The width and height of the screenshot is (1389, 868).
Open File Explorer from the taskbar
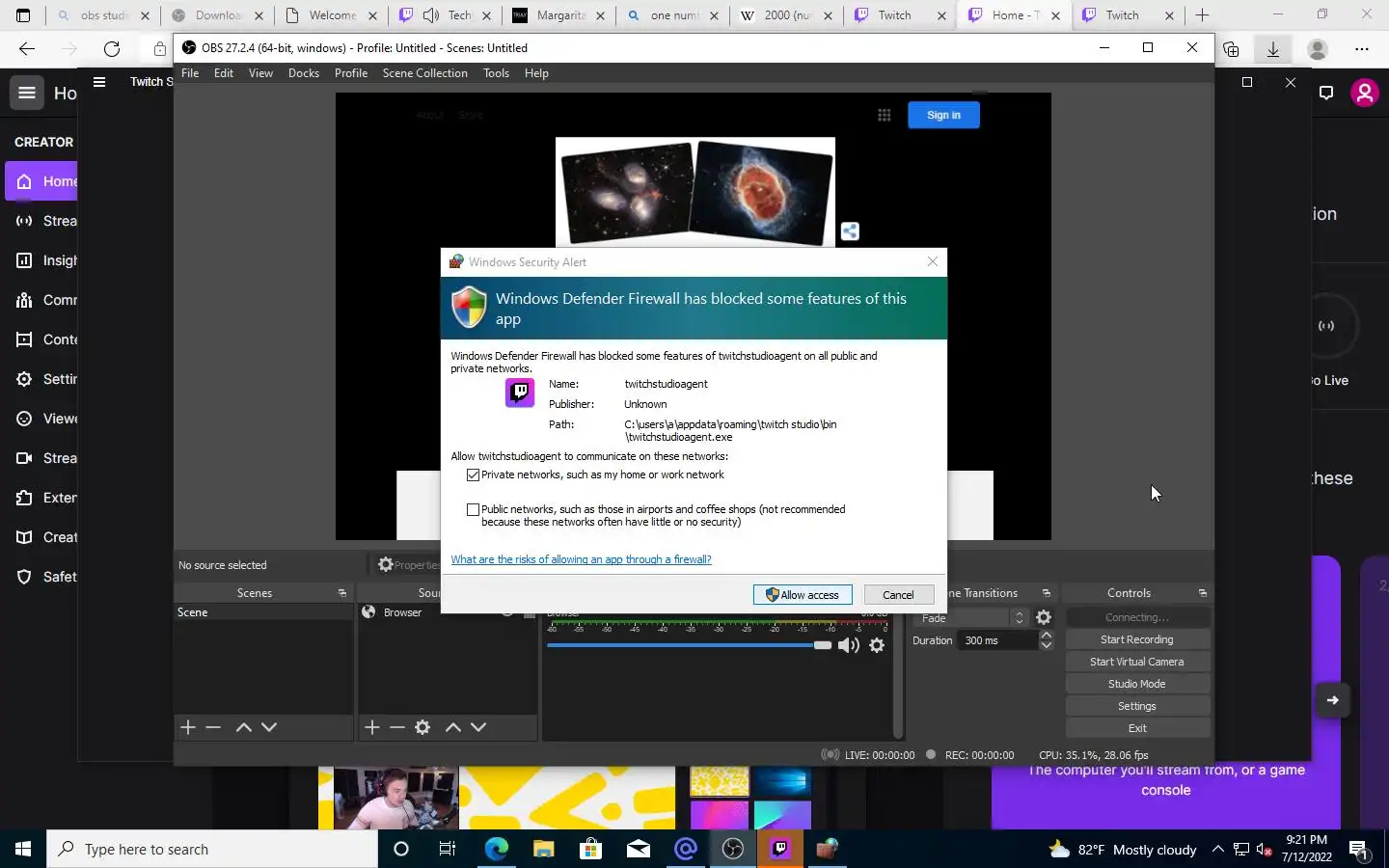(543, 849)
